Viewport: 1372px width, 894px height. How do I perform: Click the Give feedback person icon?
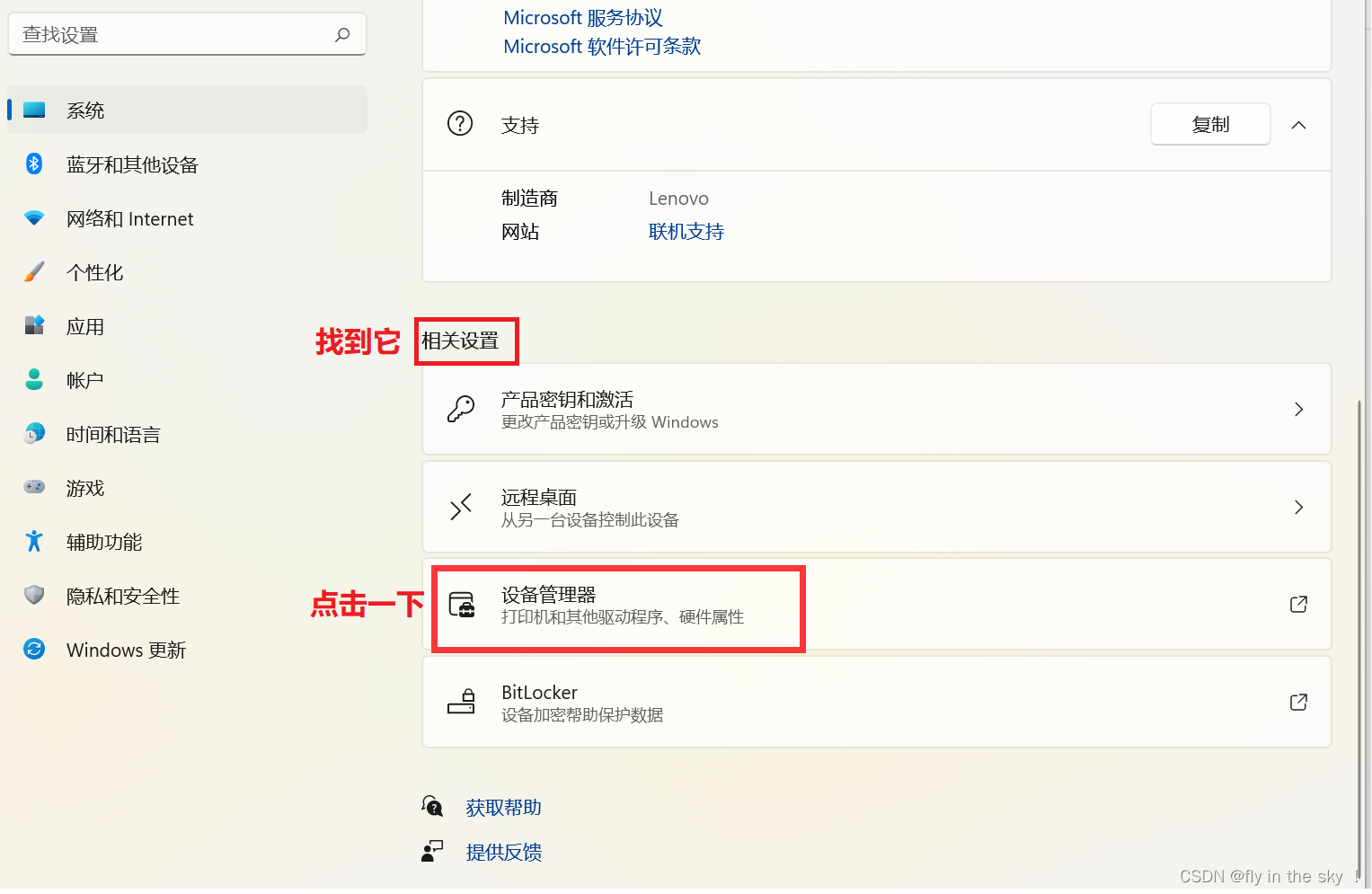tap(432, 851)
